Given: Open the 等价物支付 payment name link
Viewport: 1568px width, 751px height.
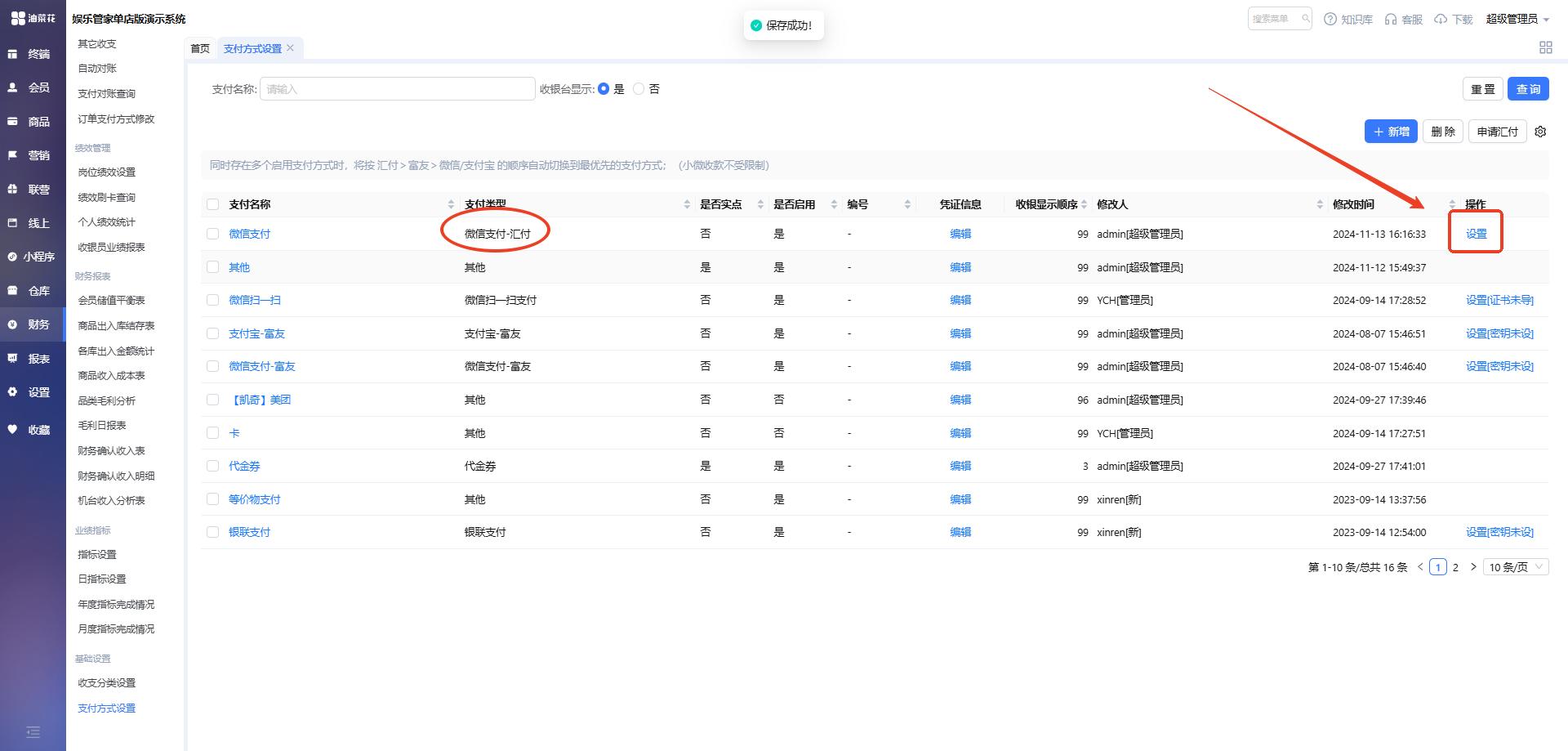Looking at the screenshot, I should 254,499.
